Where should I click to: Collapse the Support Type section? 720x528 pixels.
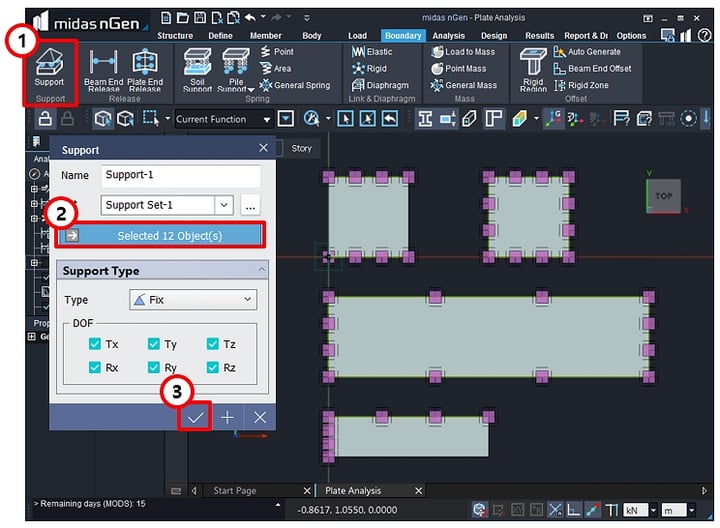261,270
